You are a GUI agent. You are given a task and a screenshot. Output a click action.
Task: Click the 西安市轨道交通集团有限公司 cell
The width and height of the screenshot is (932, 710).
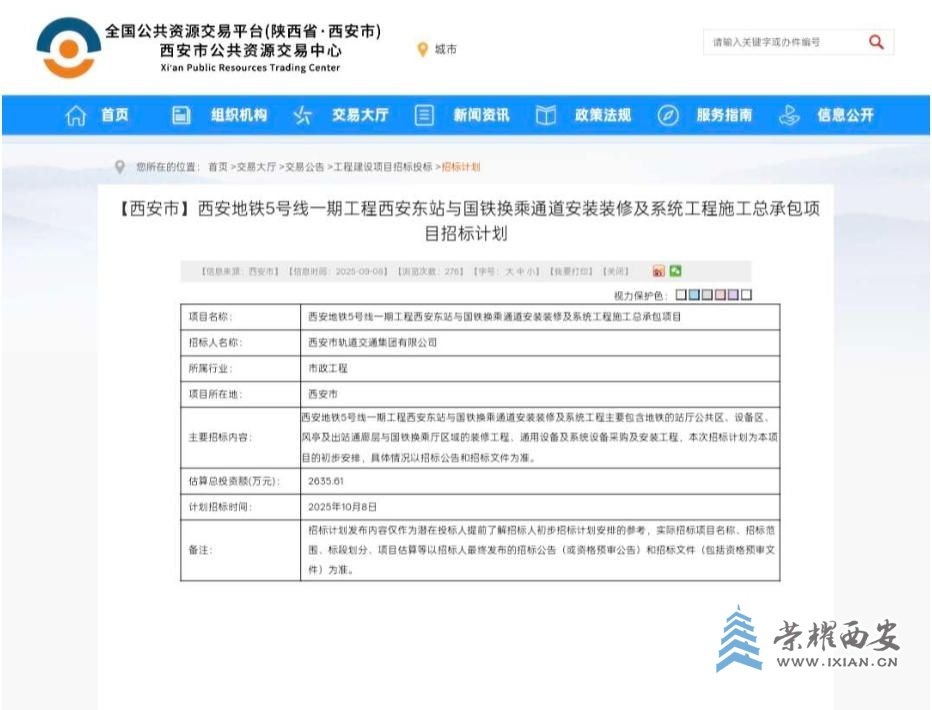click(540, 343)
